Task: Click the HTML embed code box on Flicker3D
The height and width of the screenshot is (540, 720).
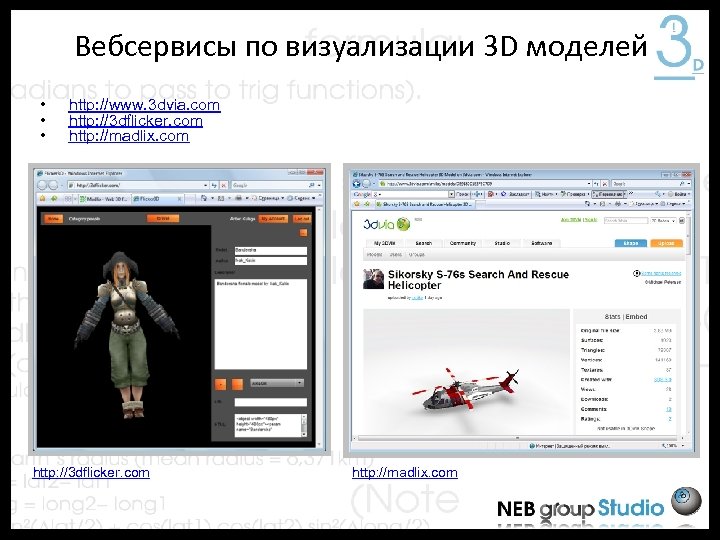Action: click(x=268, y=425)
